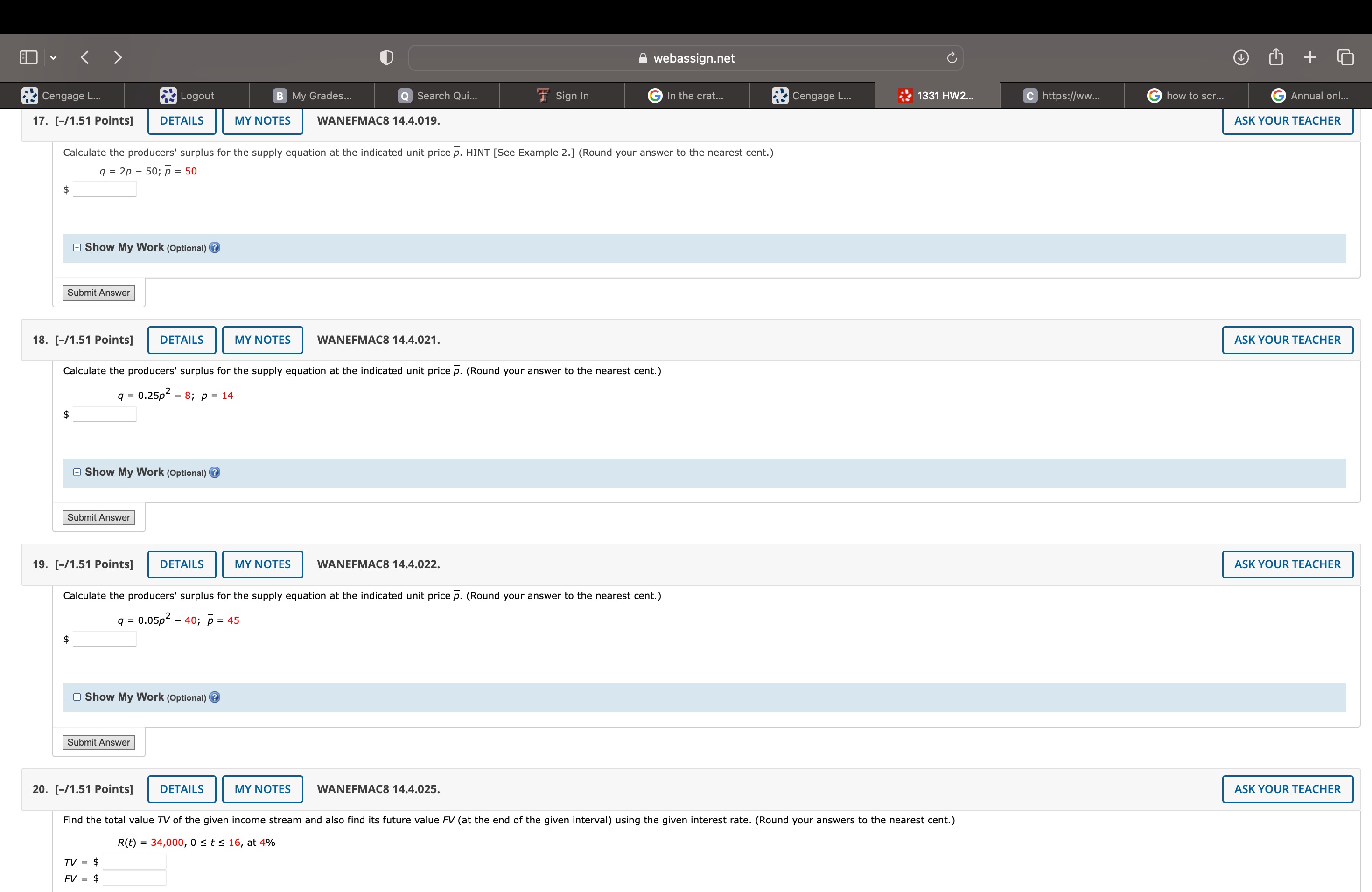The image size is (1372, 892).
Task: Click the reload page icon
Action: [x=951, y=57]
